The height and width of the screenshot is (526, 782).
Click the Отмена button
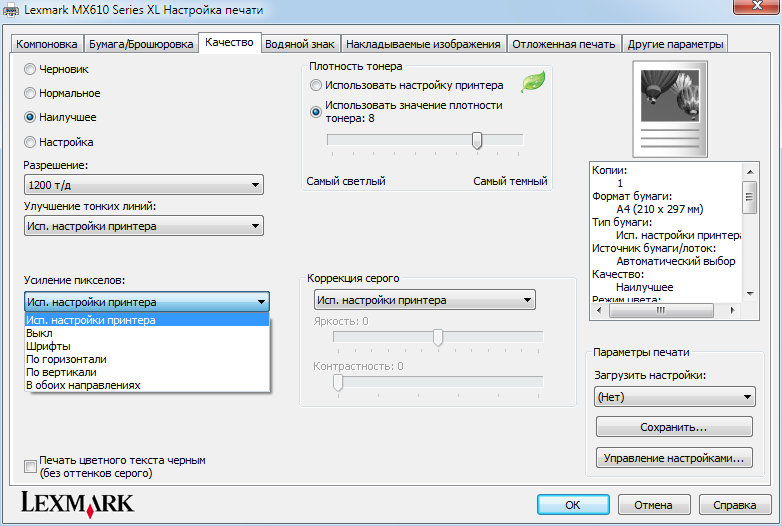pos(654,505)
